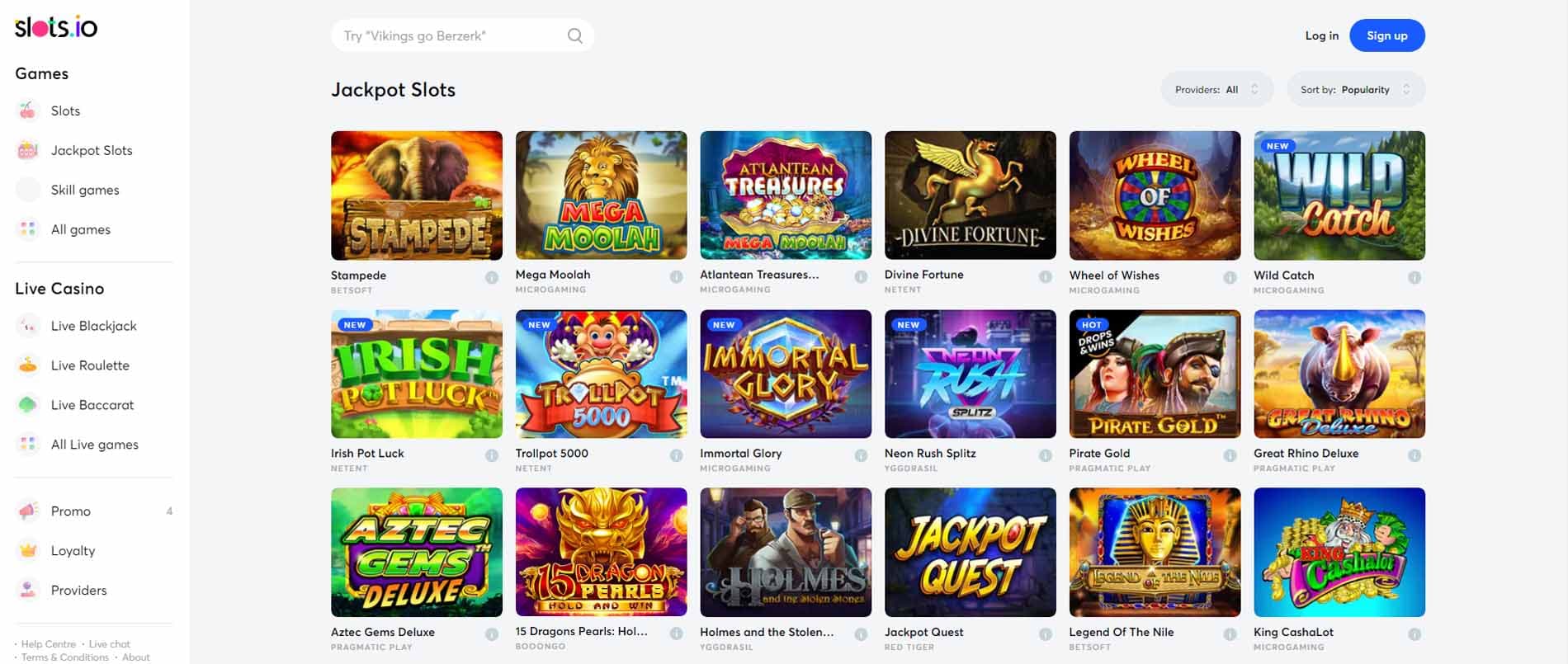Click the Promo megaphone icon
Viewport: 1568px width, 664px height.
point(28,511)
